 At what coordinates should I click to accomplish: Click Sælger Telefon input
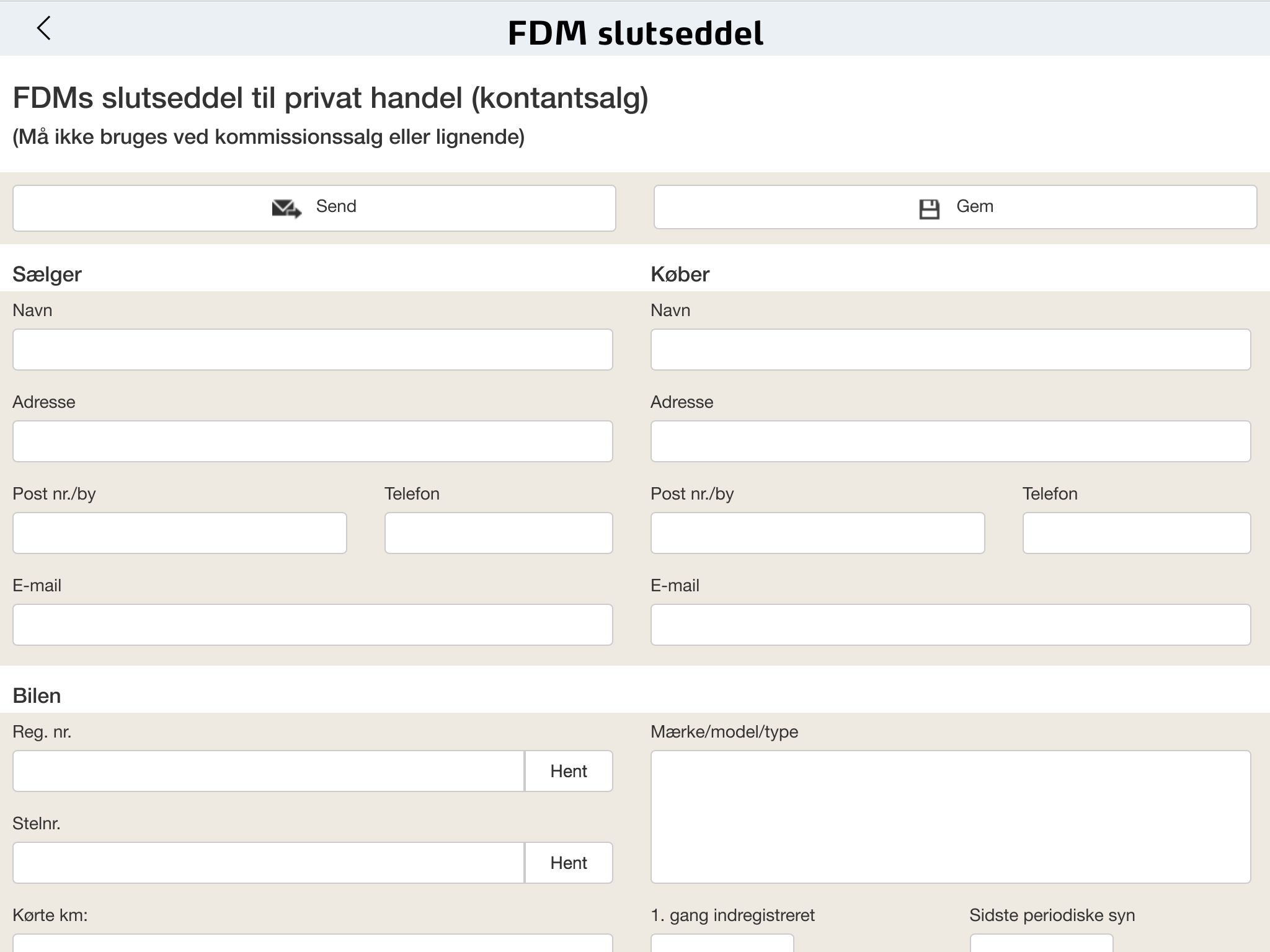pos(499,533)
